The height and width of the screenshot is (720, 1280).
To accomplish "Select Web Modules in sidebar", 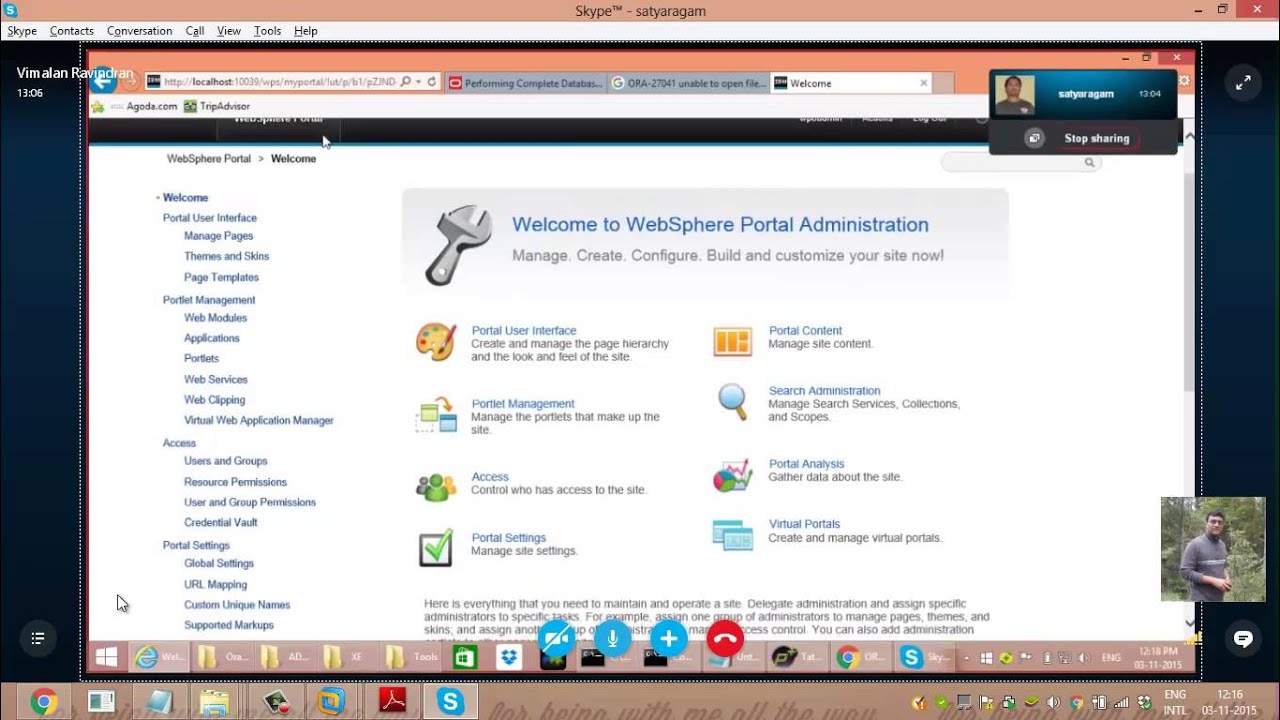I will point(216,318).
